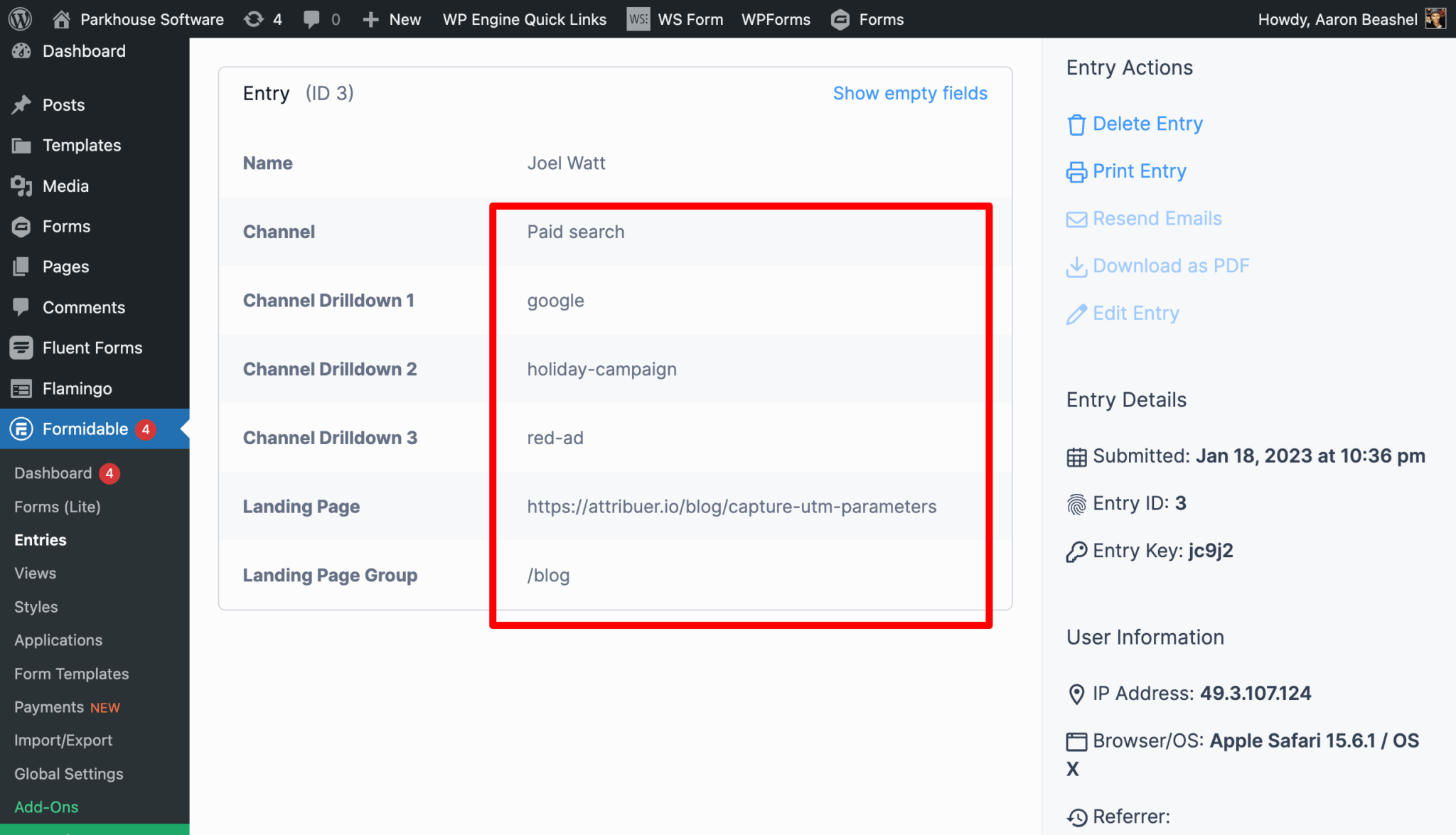The image size is (1456, 835).
Task: Click the Paid search channel value
Action: [576, 232]
